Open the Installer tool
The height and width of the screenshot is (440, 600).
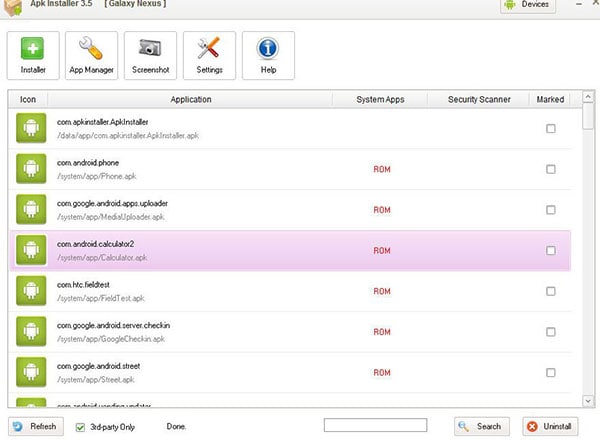click(33, 55)
